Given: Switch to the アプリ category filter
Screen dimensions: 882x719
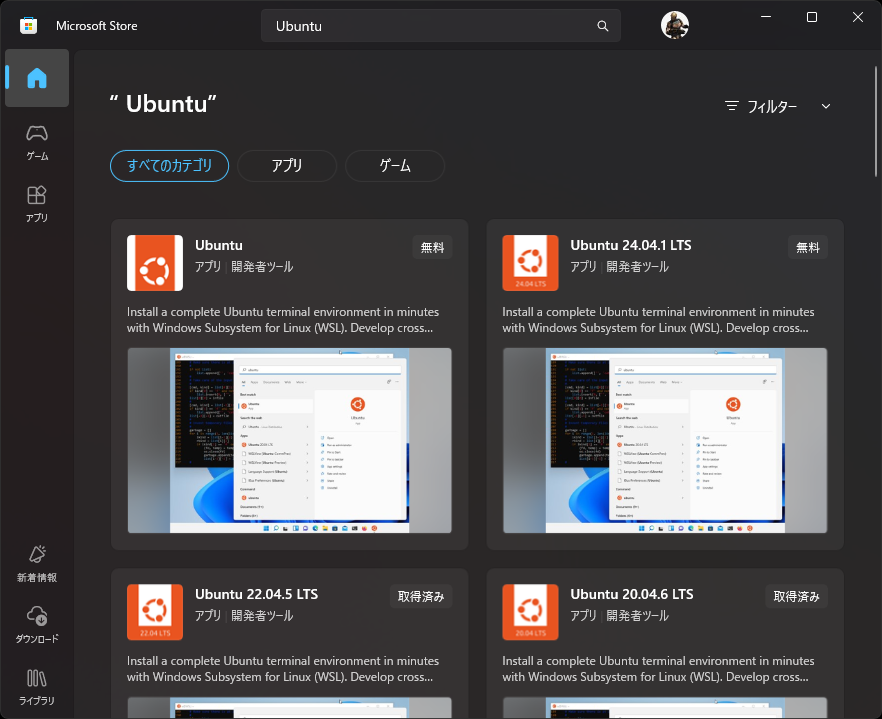Looking at the screenshot, I should pos(287,166).
